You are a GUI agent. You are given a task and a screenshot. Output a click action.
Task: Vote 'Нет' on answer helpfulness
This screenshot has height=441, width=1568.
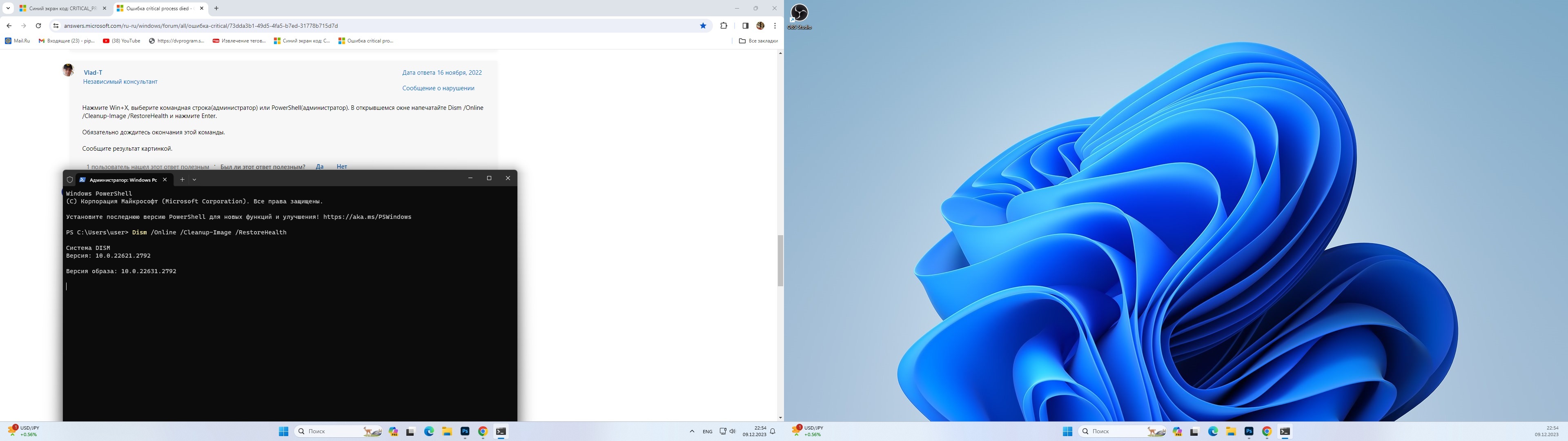click(x=341, y=167)
